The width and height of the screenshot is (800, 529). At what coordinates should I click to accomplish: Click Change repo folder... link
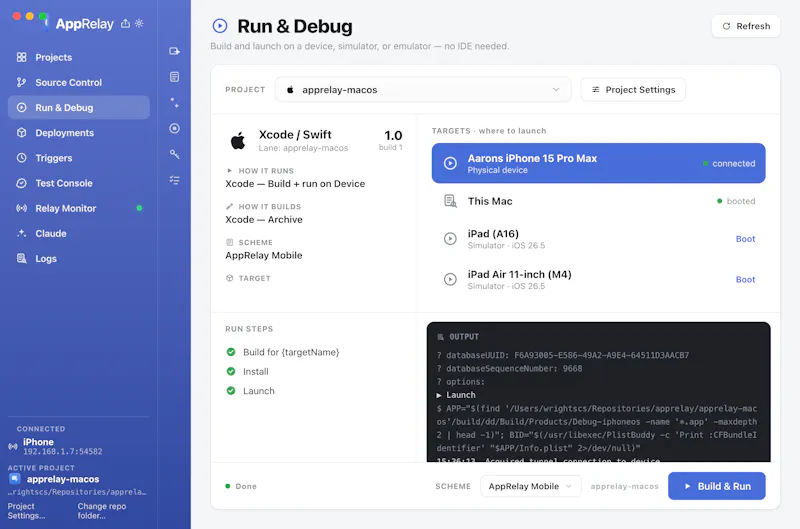click(x=102, y=511)
